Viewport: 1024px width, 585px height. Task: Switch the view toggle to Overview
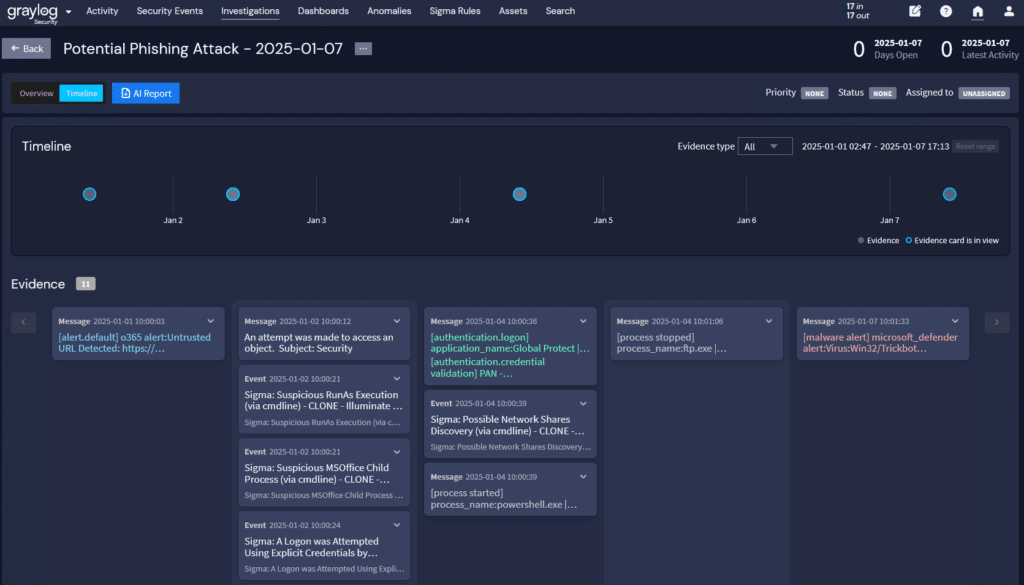[35, 92]
